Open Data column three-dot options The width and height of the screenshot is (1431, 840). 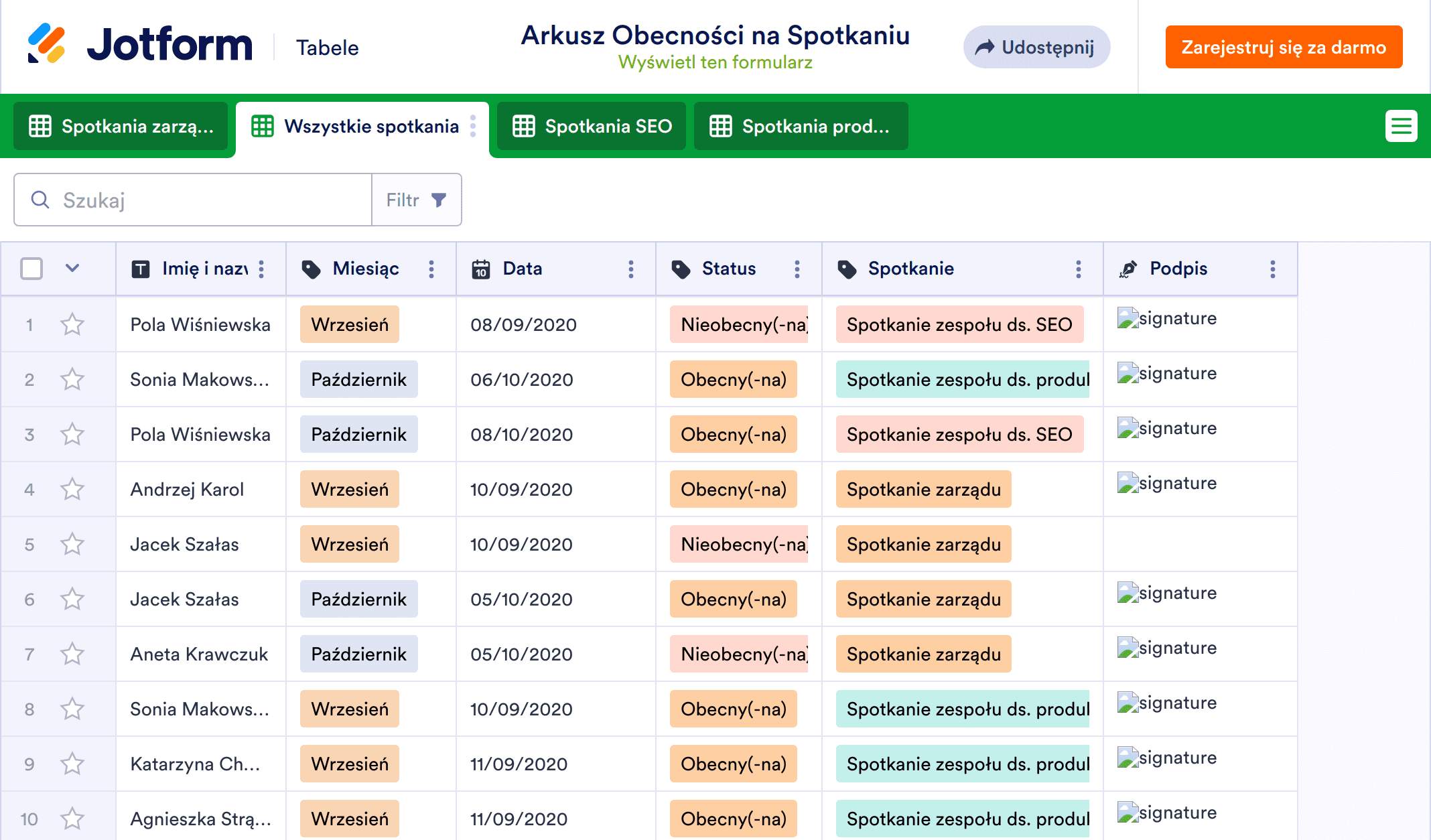[630, 269]
